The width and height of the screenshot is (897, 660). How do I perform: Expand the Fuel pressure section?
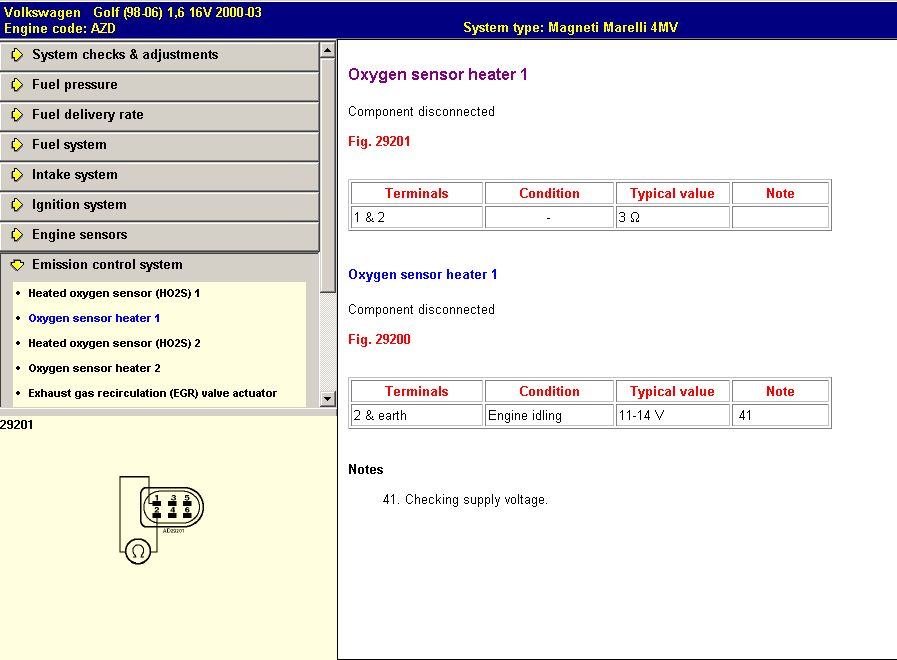pyautogui.click(x=75, y=85)
